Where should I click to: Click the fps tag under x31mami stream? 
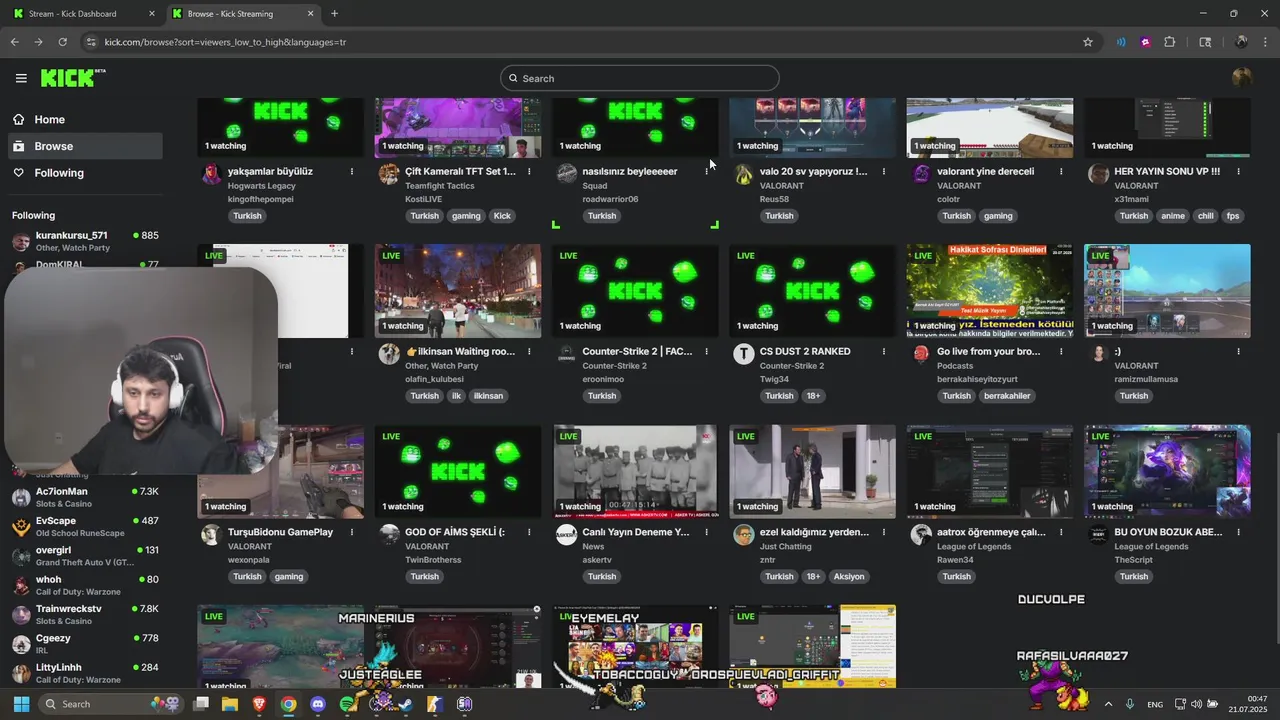pyautogui.click(x=1233, y=216)
